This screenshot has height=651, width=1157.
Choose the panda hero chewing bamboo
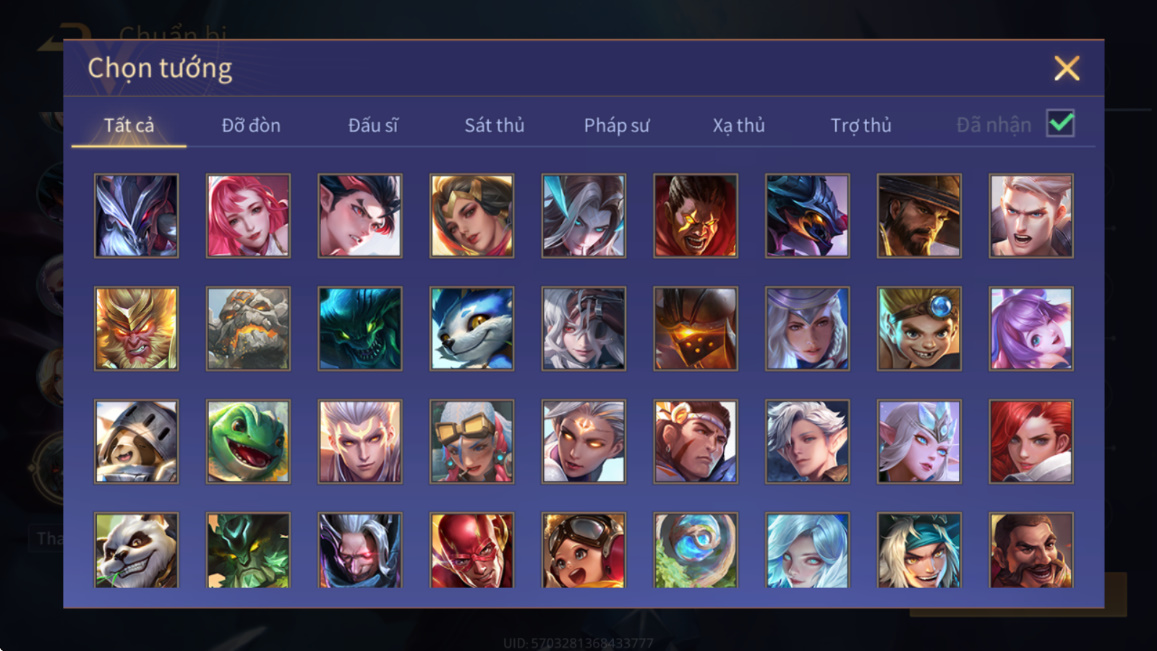pos(137,551)
